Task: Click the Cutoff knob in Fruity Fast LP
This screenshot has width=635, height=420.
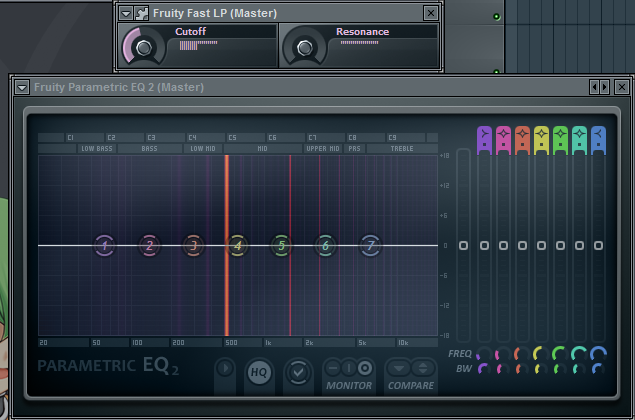Action: point(145,47)
